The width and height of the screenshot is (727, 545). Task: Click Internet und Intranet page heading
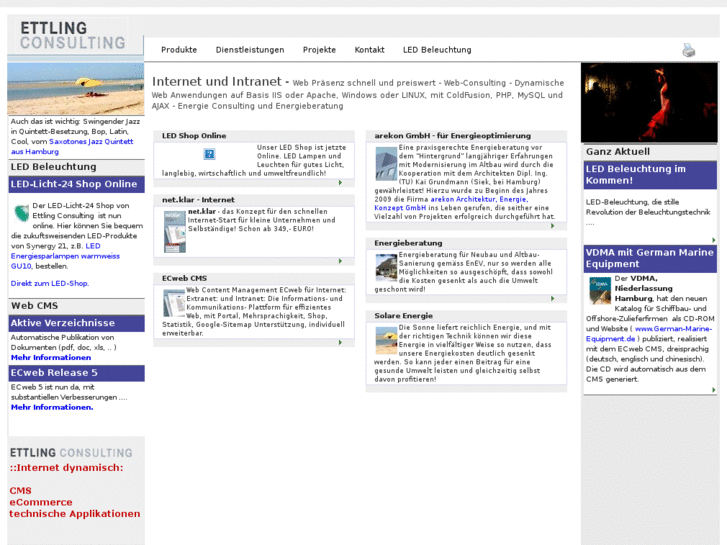(x=217, y=82)
